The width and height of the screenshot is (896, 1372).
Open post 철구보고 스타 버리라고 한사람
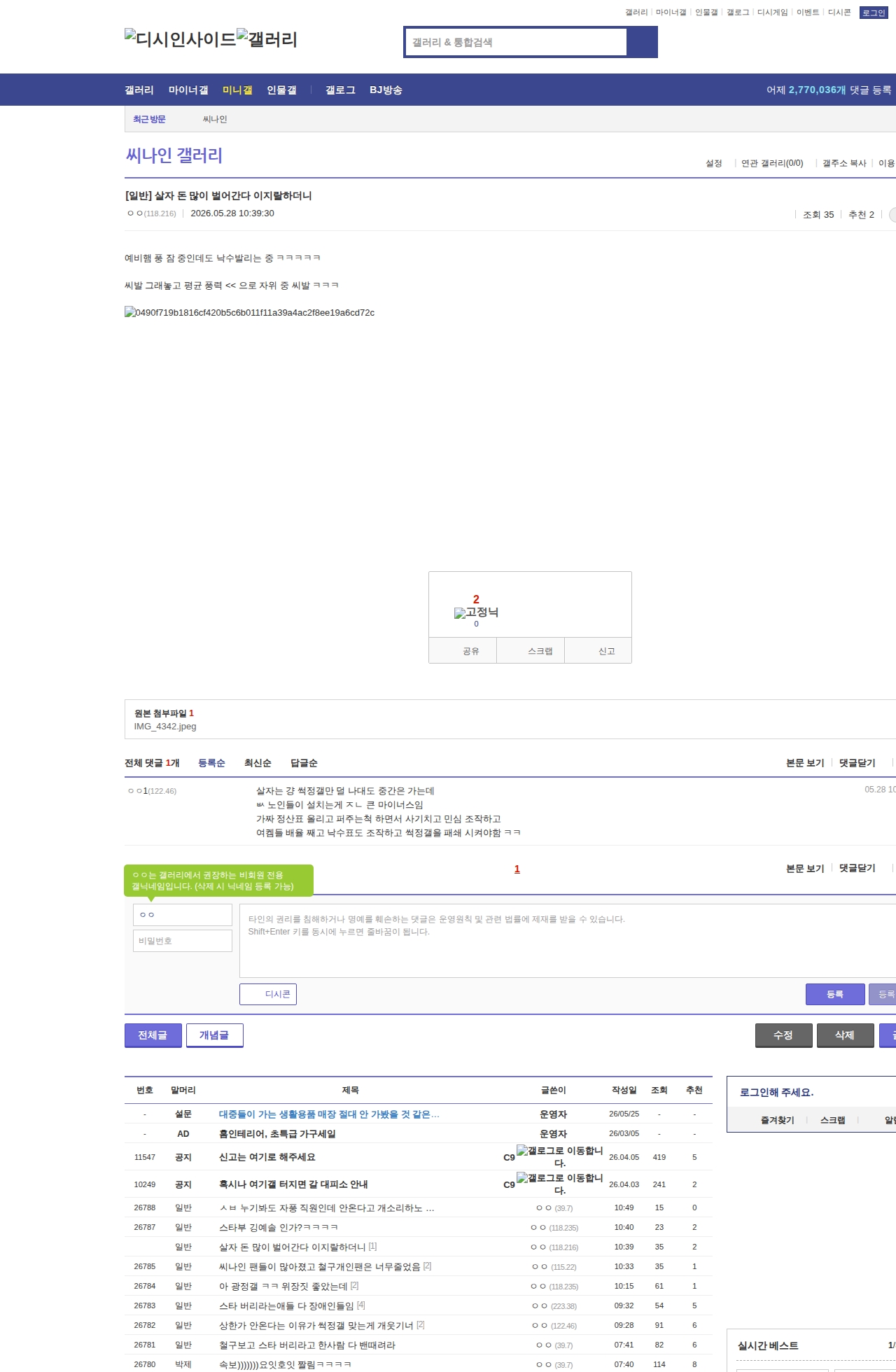point(307,1345)
